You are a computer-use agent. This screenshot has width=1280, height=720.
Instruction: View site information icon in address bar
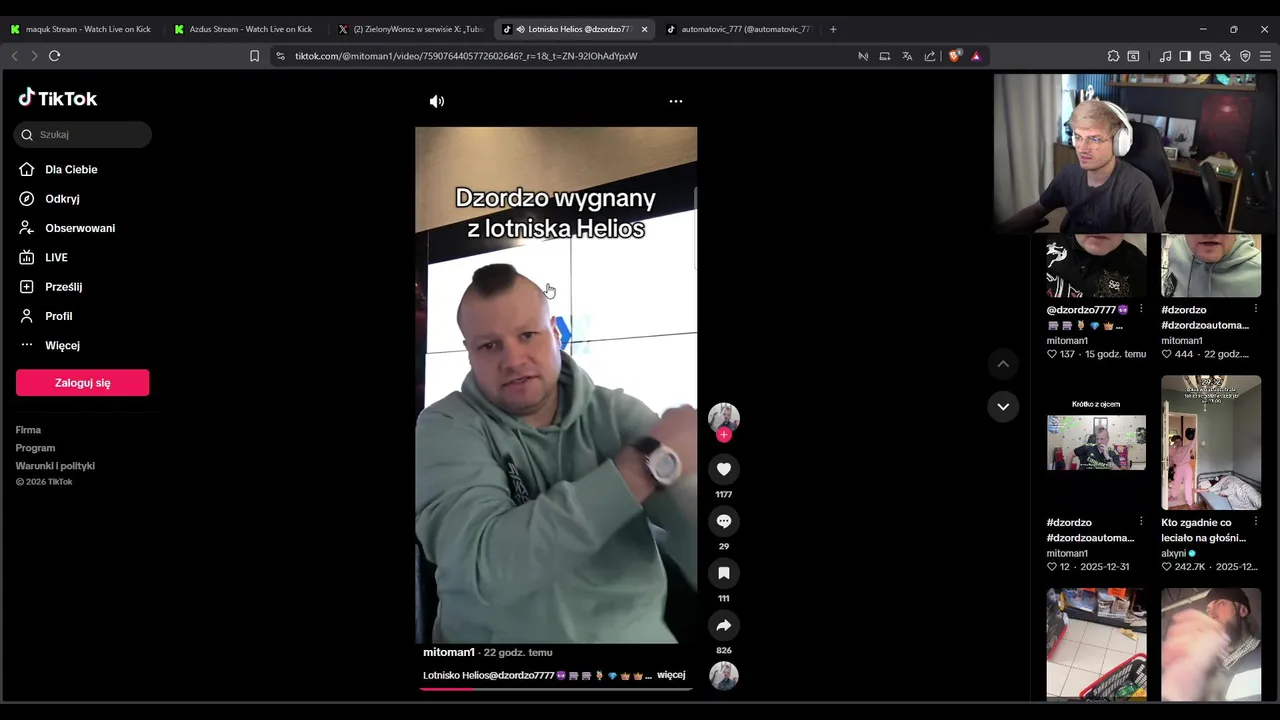tap(280, 56)
